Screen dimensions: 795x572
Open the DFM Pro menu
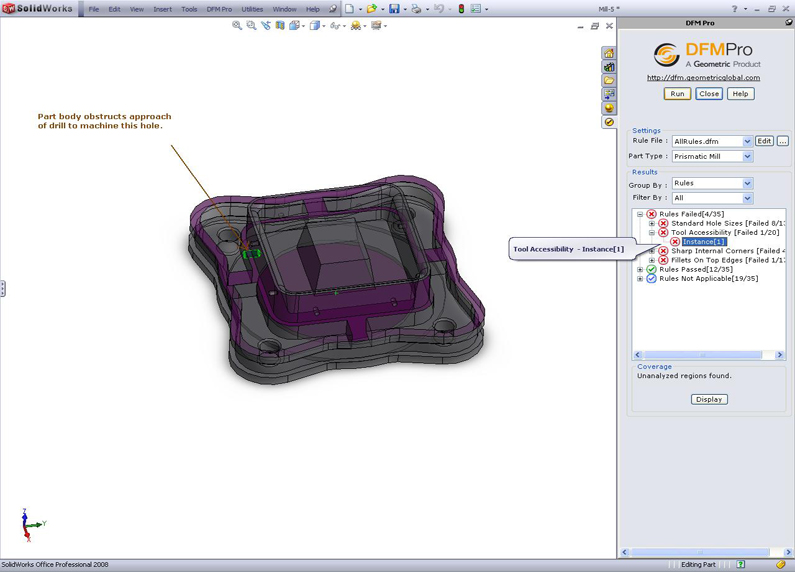coord(219,9)
